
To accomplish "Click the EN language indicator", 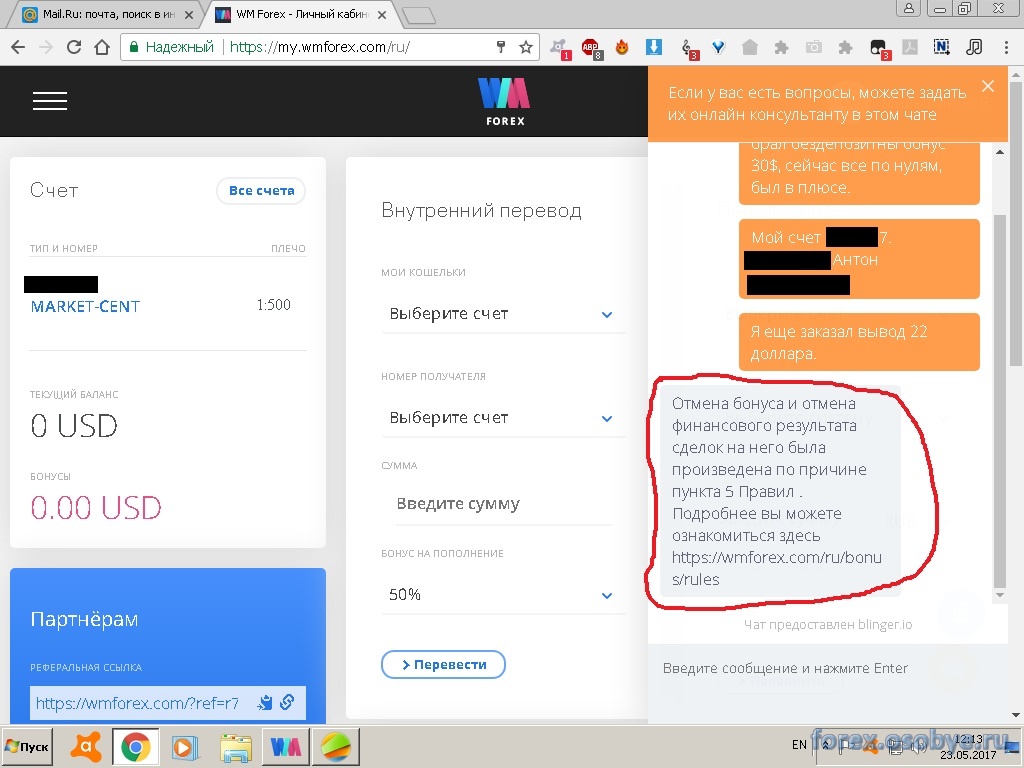I will 799,744.
